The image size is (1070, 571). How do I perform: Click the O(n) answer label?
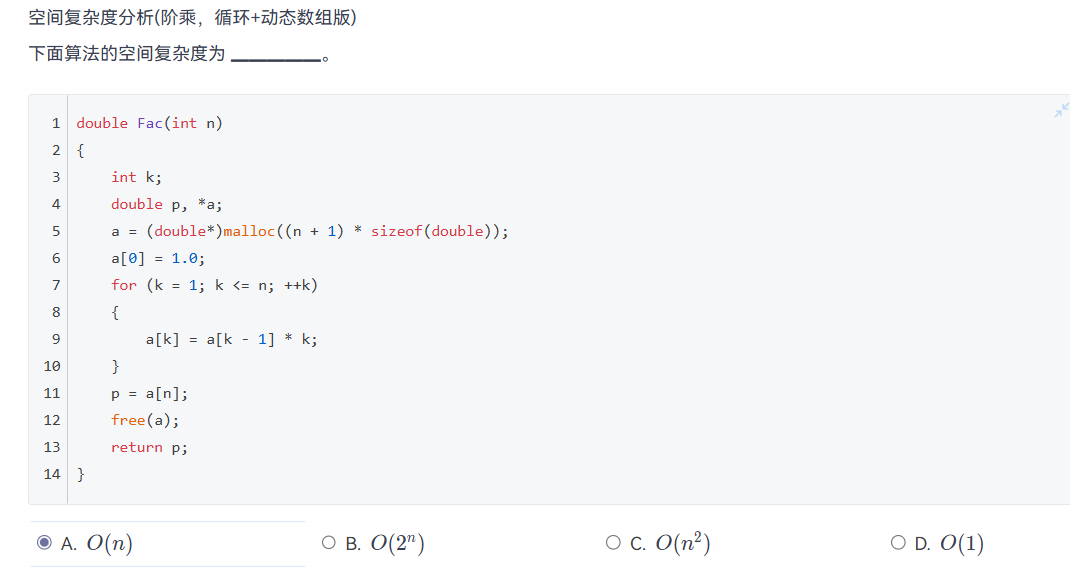tap(109, 543)
